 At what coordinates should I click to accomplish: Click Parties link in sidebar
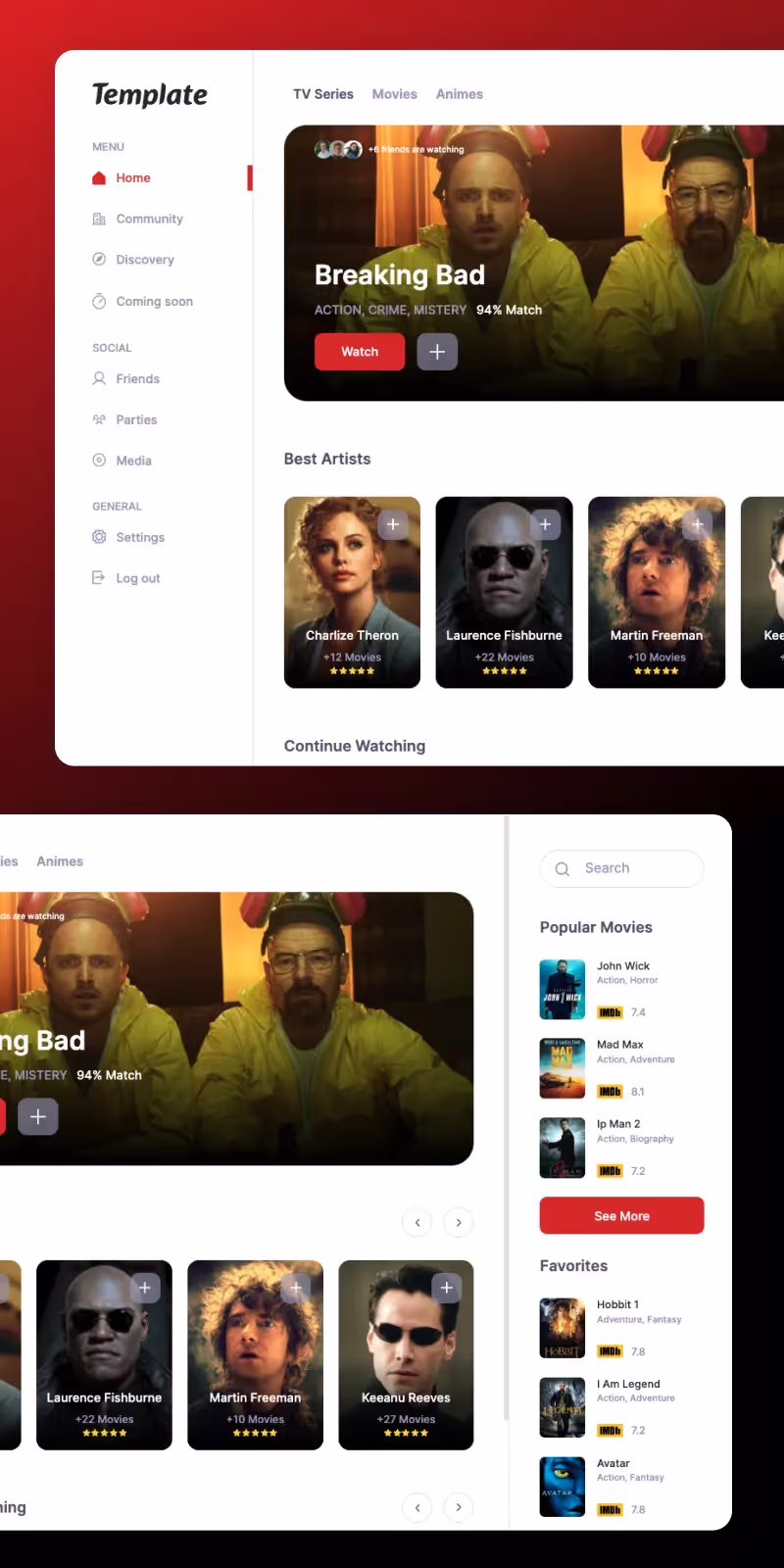(136, 419)
